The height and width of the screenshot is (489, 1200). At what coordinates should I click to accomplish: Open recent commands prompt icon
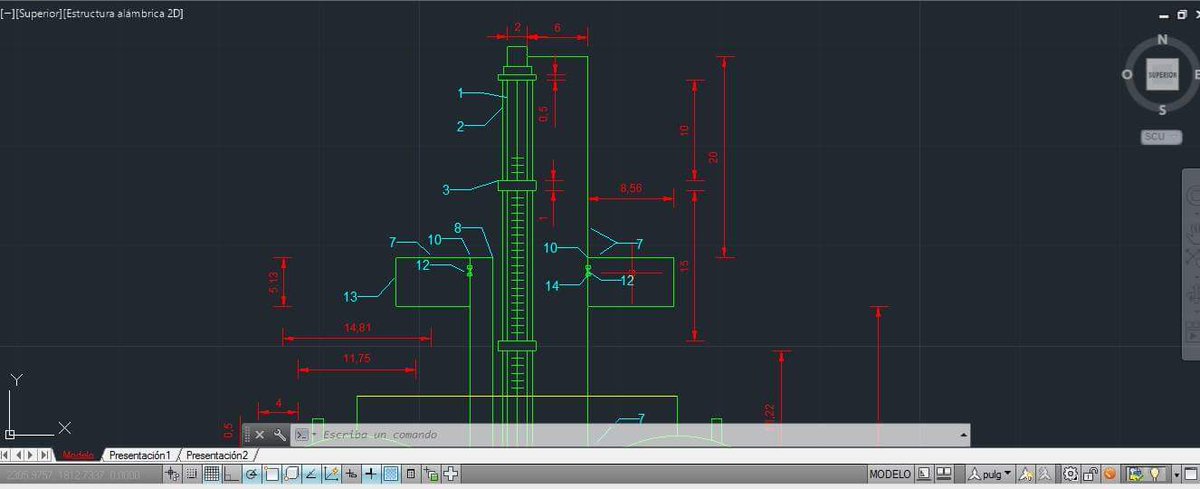(x=302, y=435)
